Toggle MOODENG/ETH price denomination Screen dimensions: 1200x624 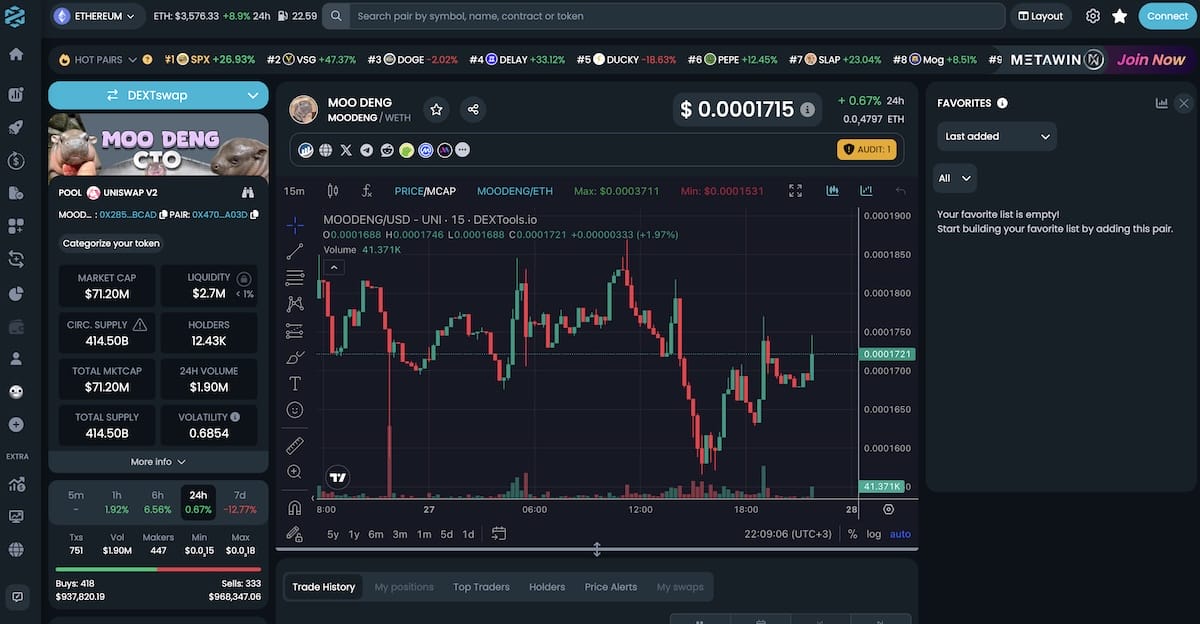coord(515,191)
